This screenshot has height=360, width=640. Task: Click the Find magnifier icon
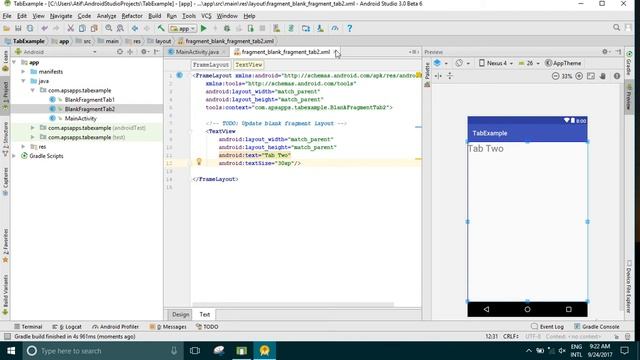click(109, 29)
